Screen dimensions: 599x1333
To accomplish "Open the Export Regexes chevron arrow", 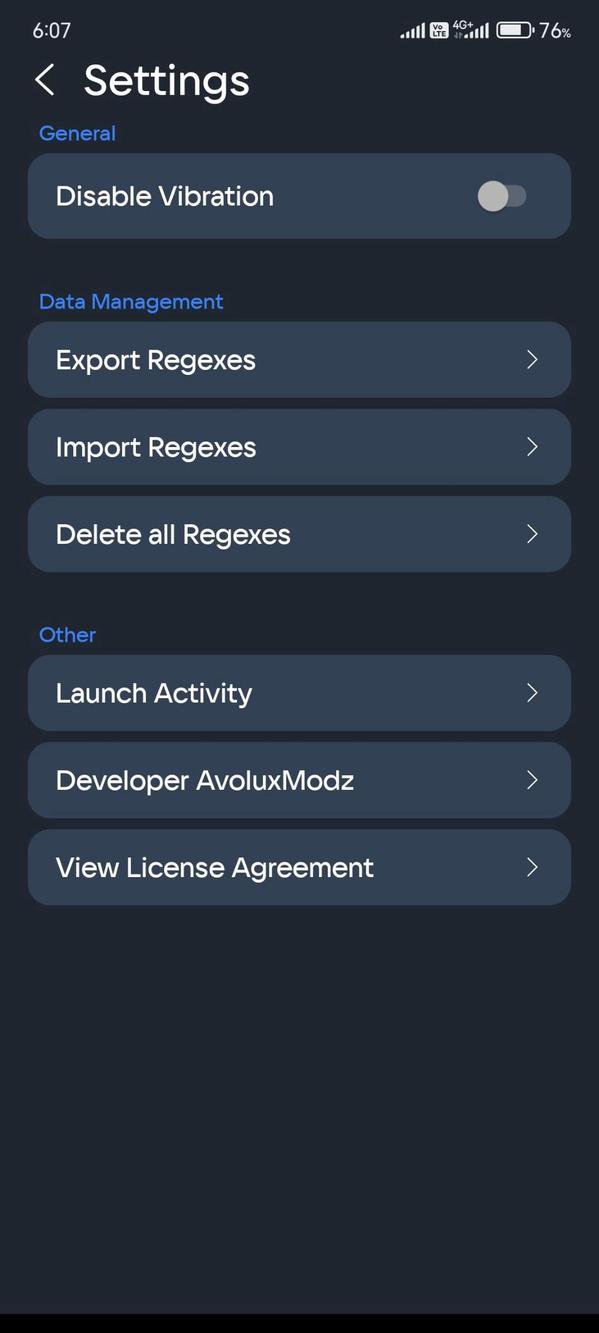I will tap(531, 360).
